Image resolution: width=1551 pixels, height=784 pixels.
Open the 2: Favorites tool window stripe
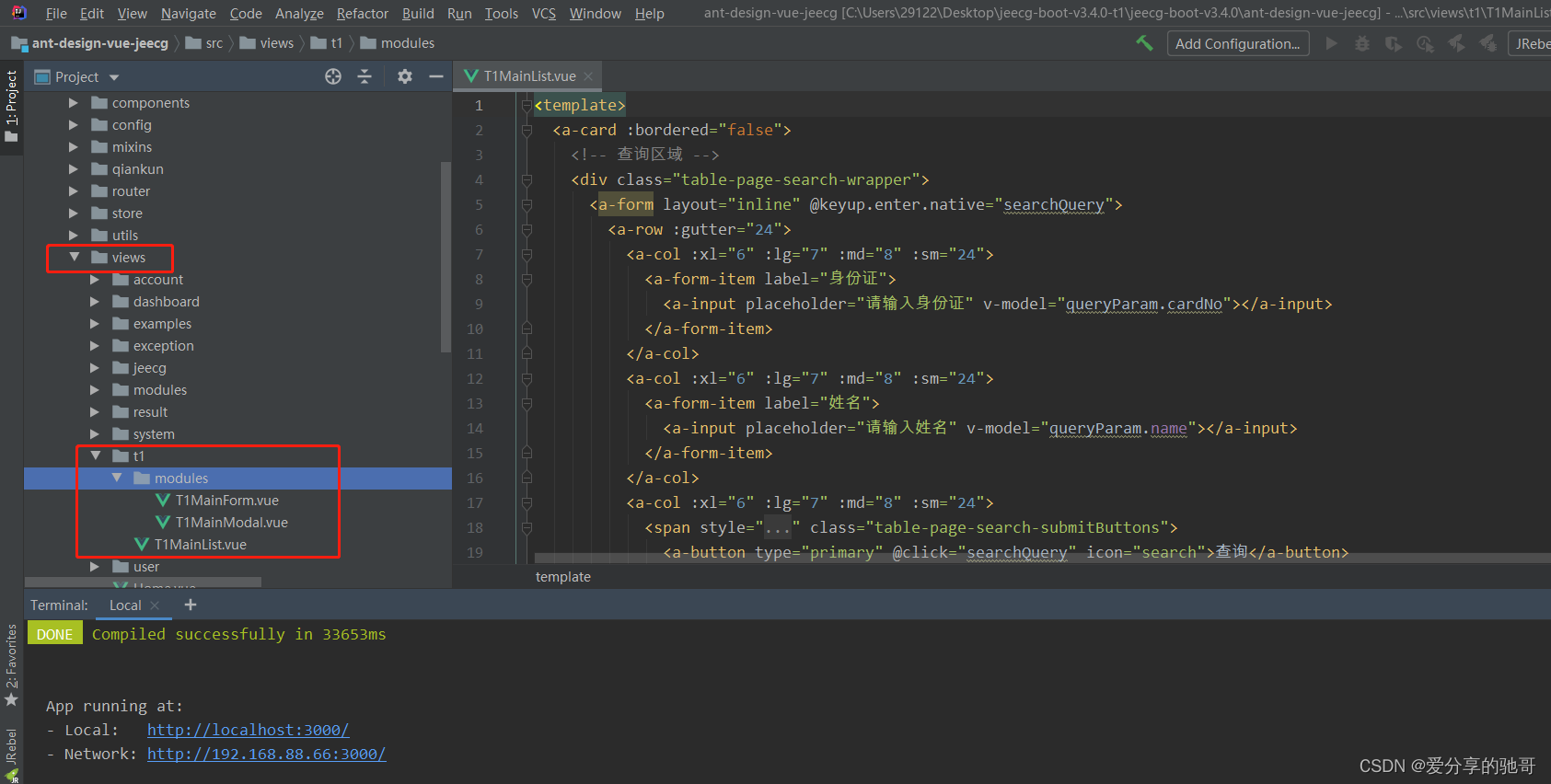point(11,664)
